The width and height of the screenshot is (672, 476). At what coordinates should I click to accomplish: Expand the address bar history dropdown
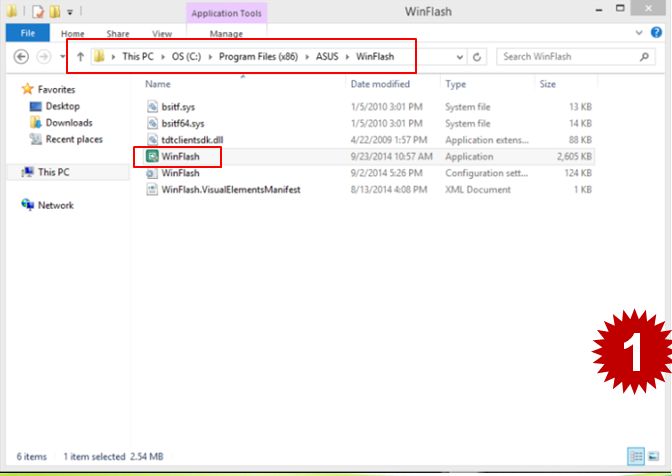tap(459, 57)
